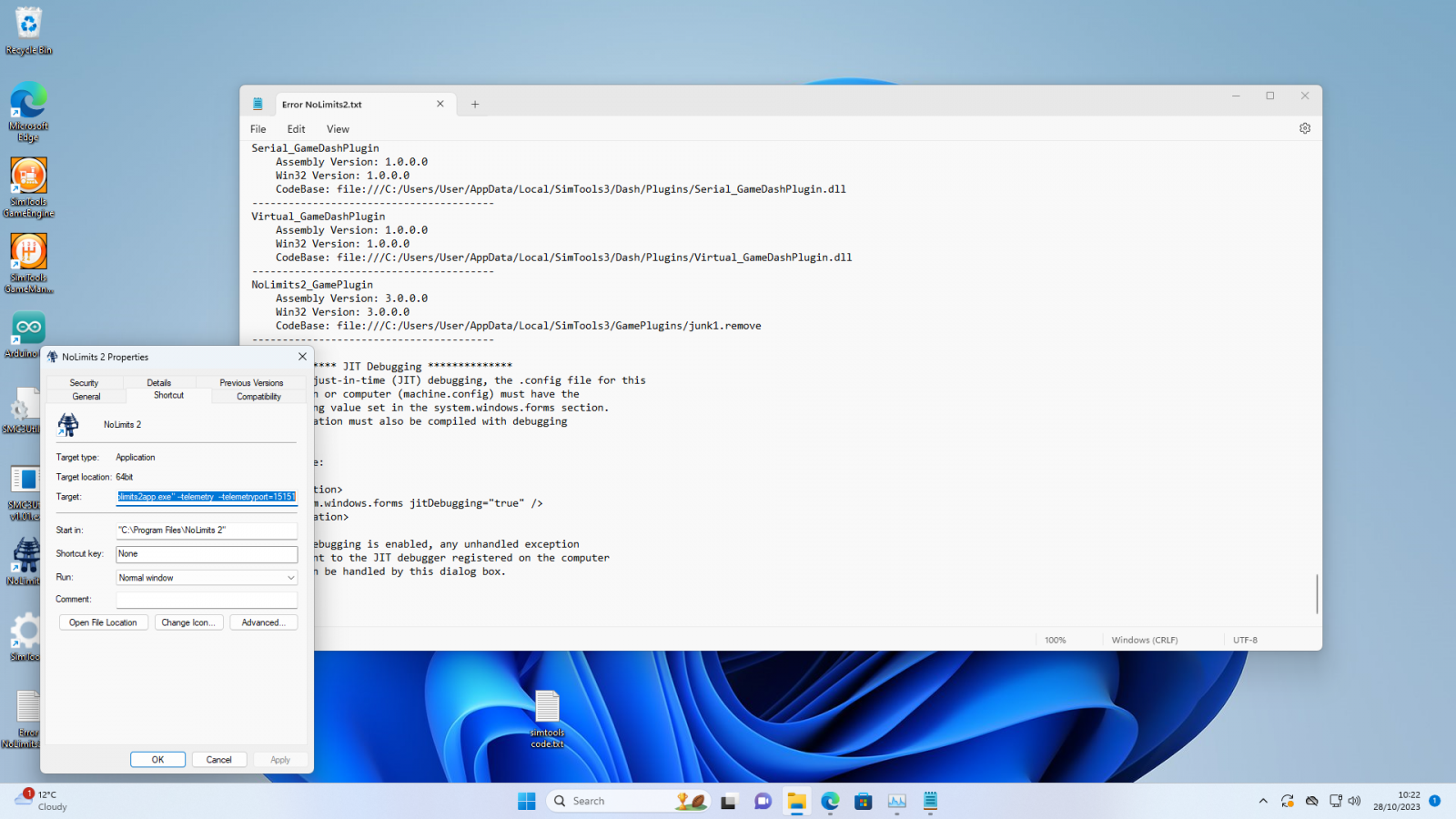The image size is (1456, 819).
Task: Open the weather widget on taskbar
Action: 42,801
